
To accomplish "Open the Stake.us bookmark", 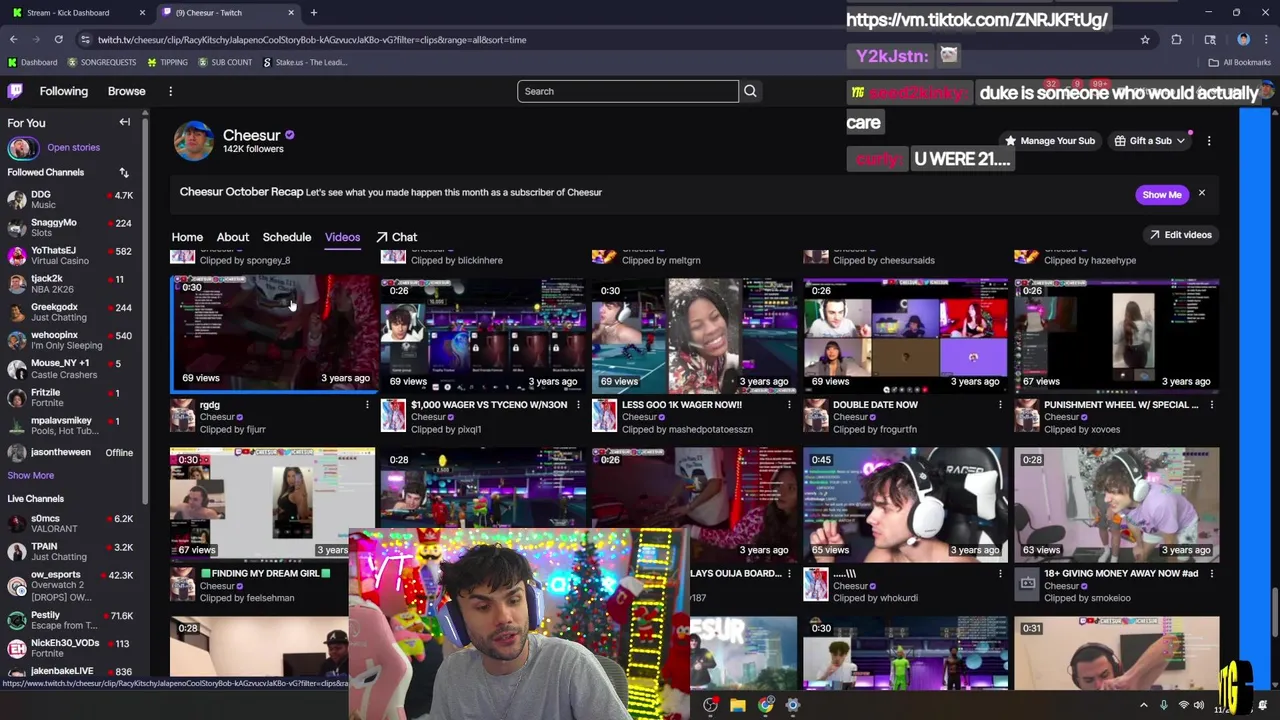I will (x=305, y=62).
